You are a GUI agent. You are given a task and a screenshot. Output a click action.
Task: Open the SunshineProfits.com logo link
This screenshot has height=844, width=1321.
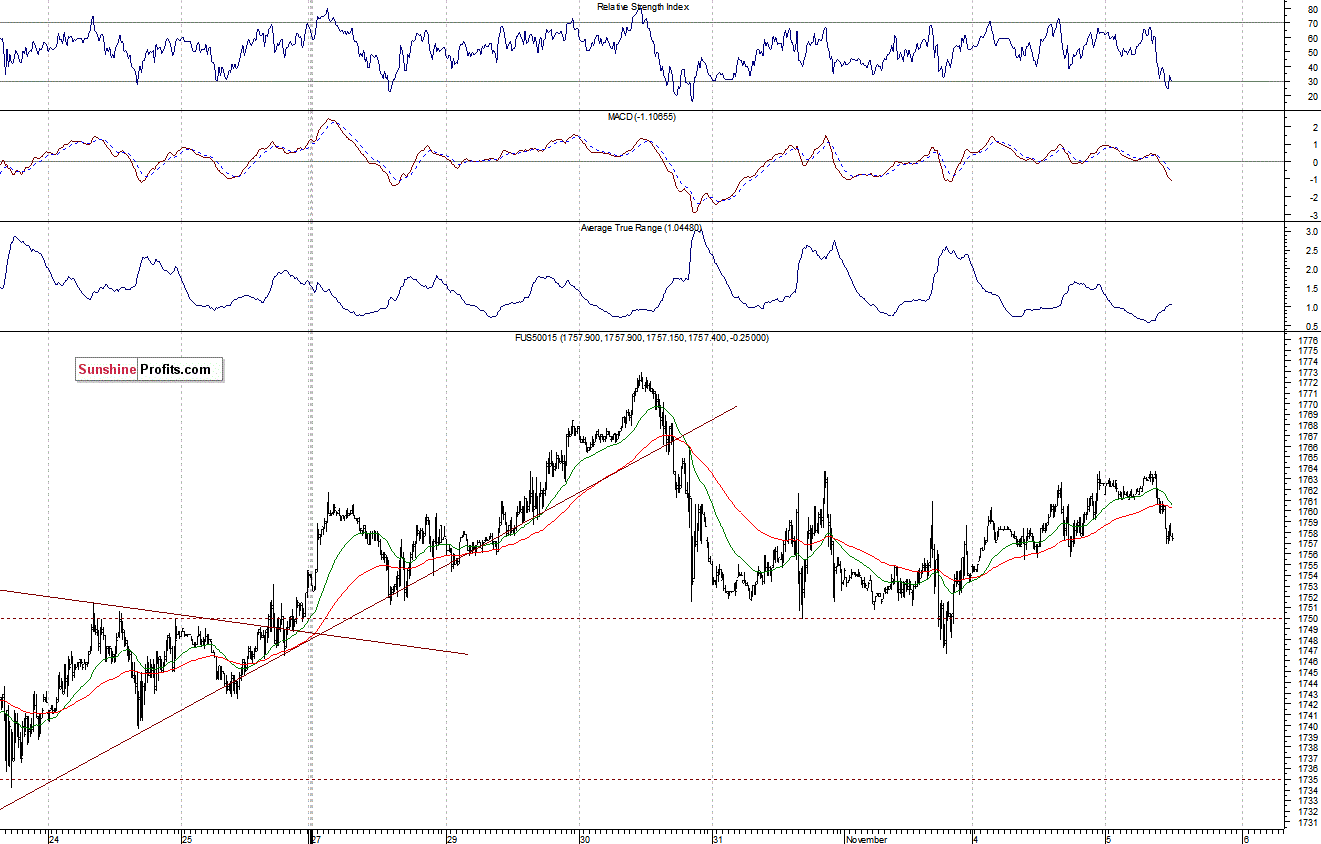149,370
